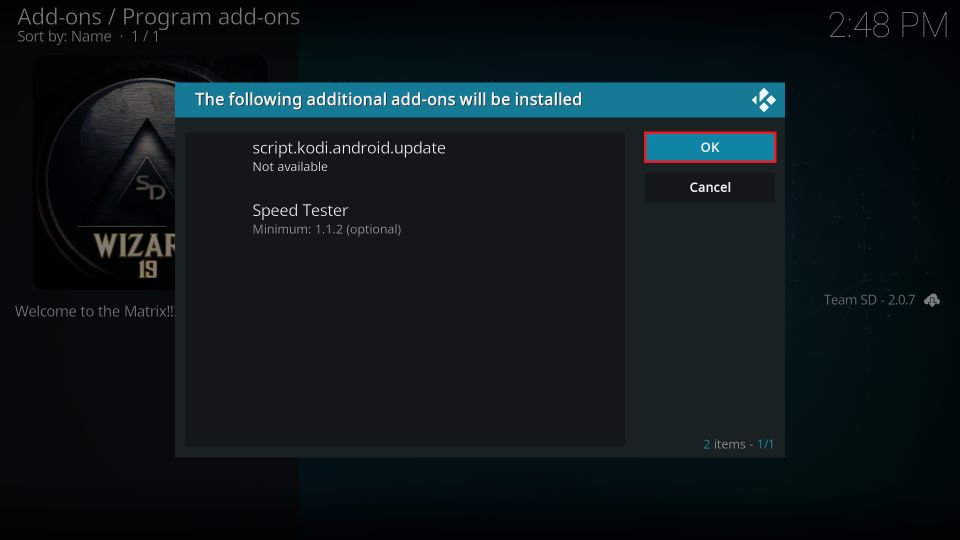Click 'Minimum: 1.1.2 (optional)' under Speed Tester
Image resolution: width=960 pixels, height=540 pixels.
pyautogui.click(x=327, y=229)
